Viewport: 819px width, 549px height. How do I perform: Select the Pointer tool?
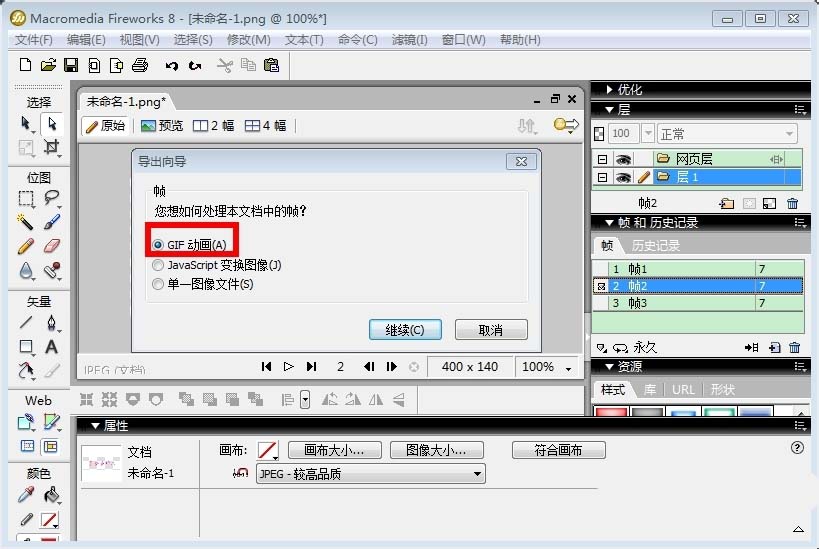point(26,124)
